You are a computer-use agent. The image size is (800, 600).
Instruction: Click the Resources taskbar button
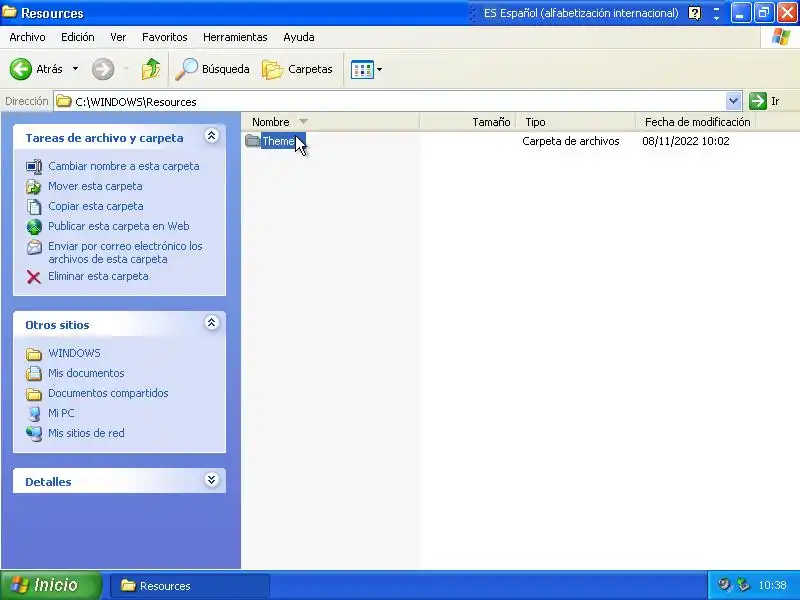click(189, 586)
